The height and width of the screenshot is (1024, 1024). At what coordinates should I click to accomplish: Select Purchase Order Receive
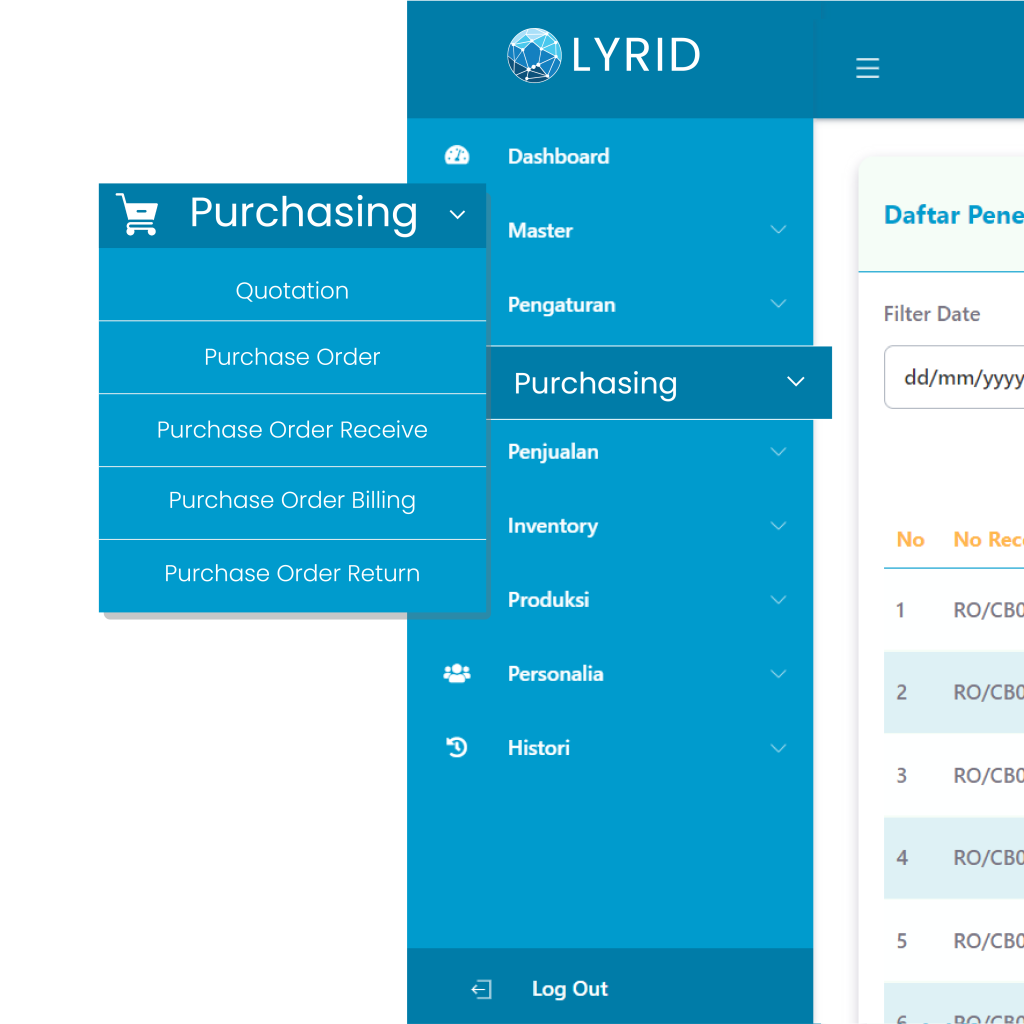point(292,430)
